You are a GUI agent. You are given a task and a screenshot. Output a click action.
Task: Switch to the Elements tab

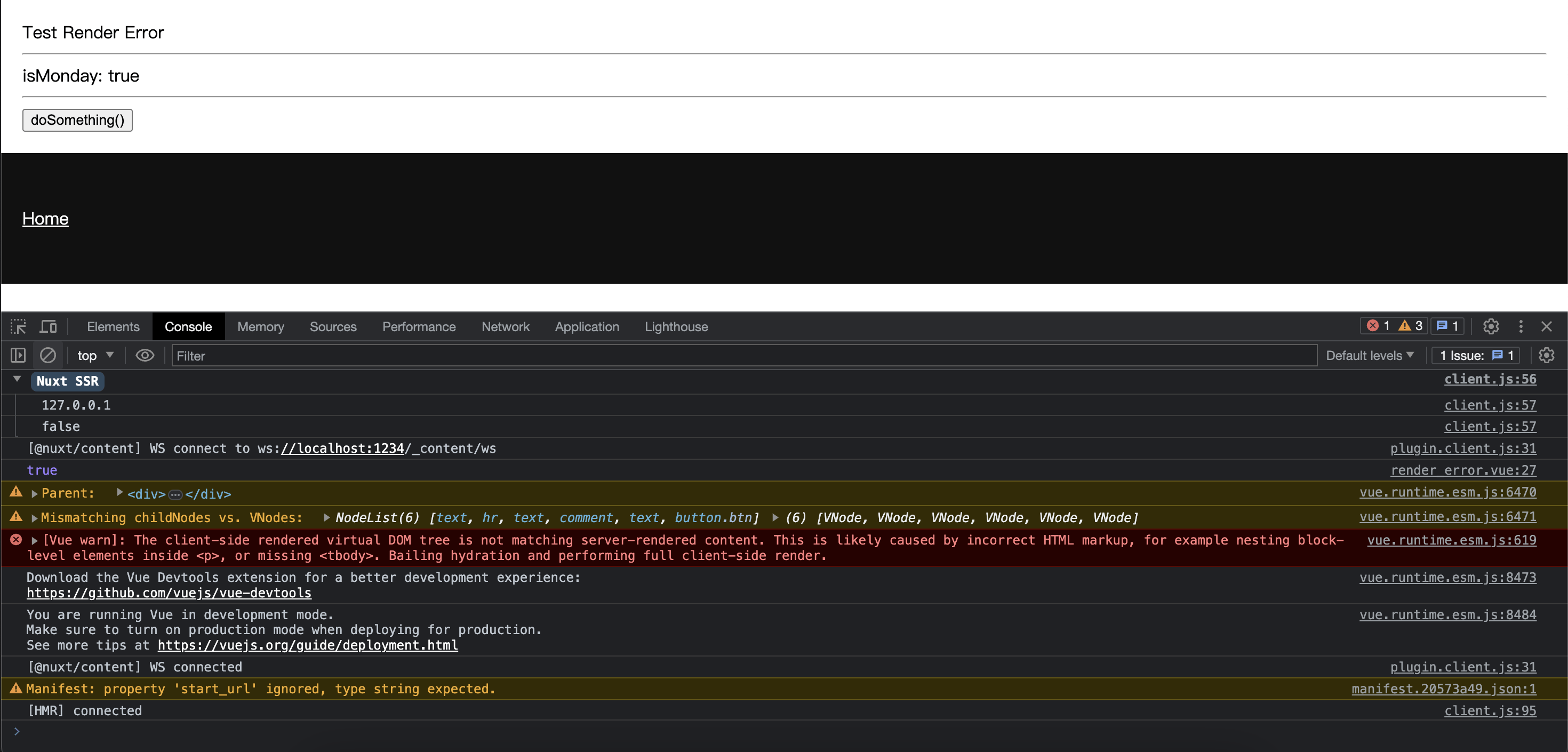[x=113, y=326]
